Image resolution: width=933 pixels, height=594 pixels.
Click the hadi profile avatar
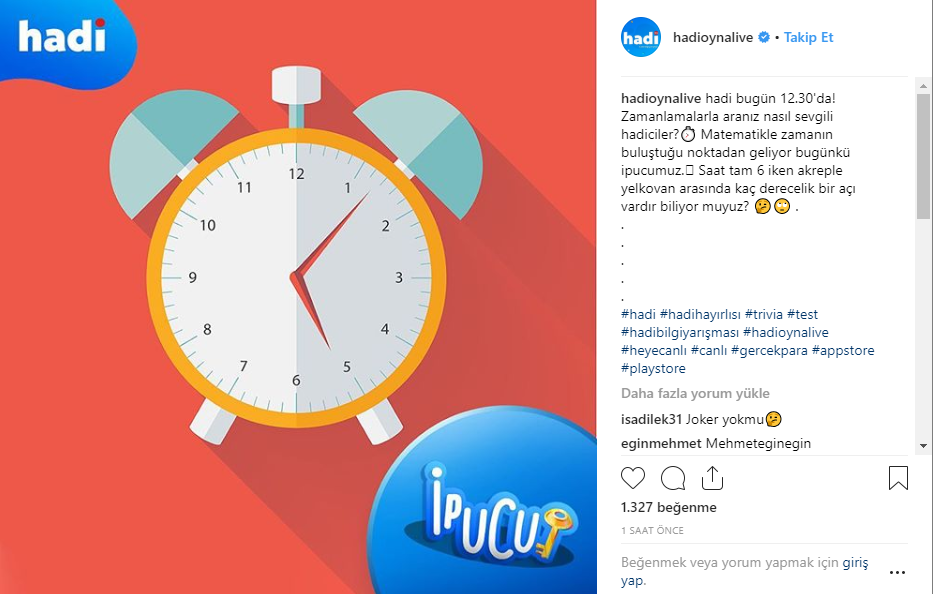coord(641,37)
